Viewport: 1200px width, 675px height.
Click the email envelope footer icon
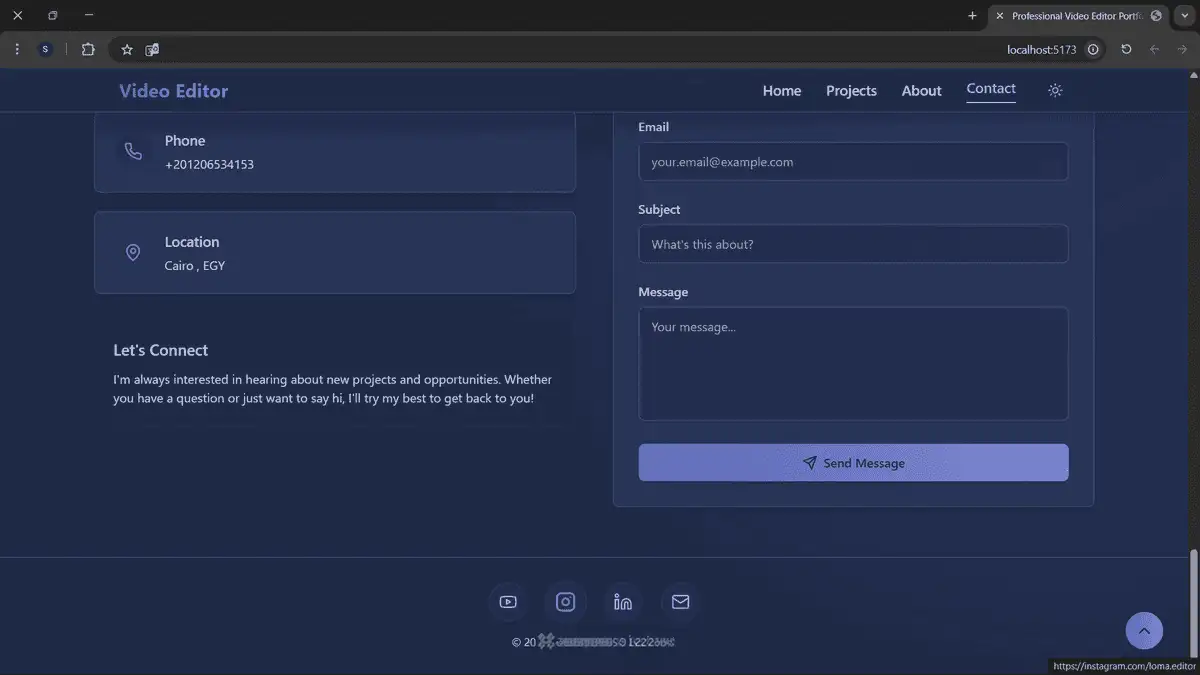(x=681, y=602)
